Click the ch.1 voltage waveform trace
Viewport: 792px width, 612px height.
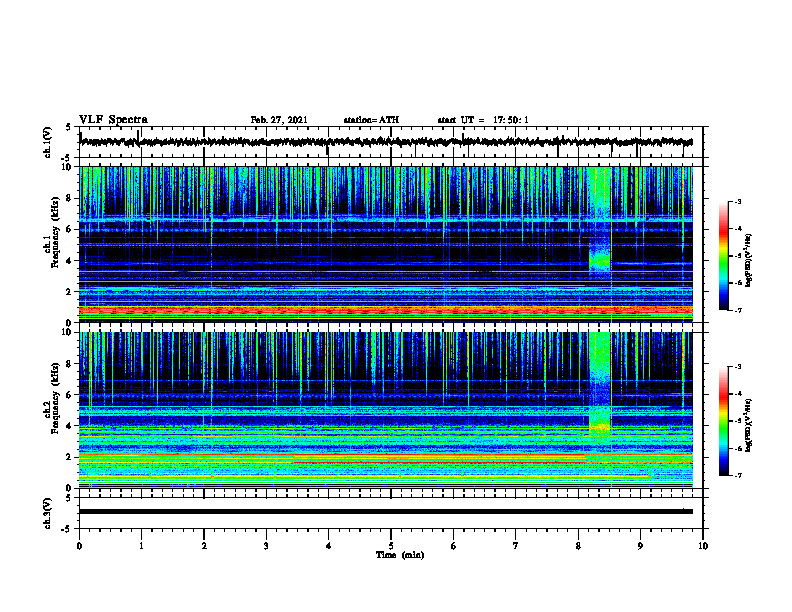click(386, 142)
